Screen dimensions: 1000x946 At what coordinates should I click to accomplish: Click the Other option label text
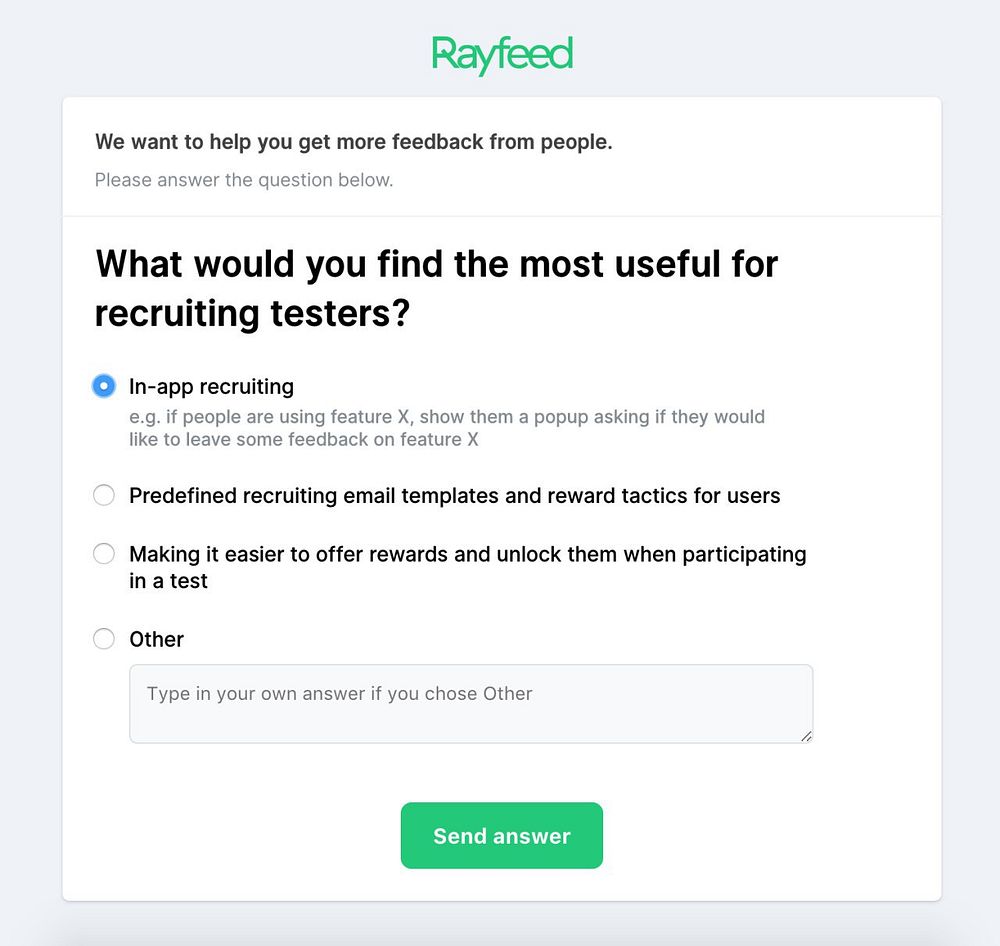click(x=157, y=639)
